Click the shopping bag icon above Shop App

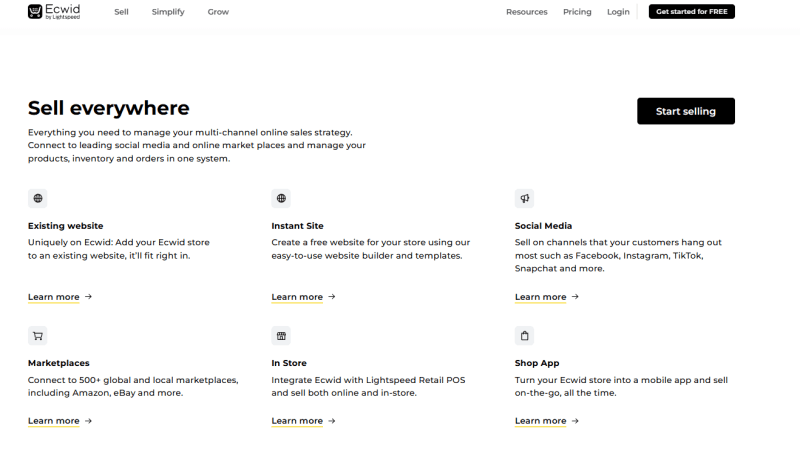point(524,336)
